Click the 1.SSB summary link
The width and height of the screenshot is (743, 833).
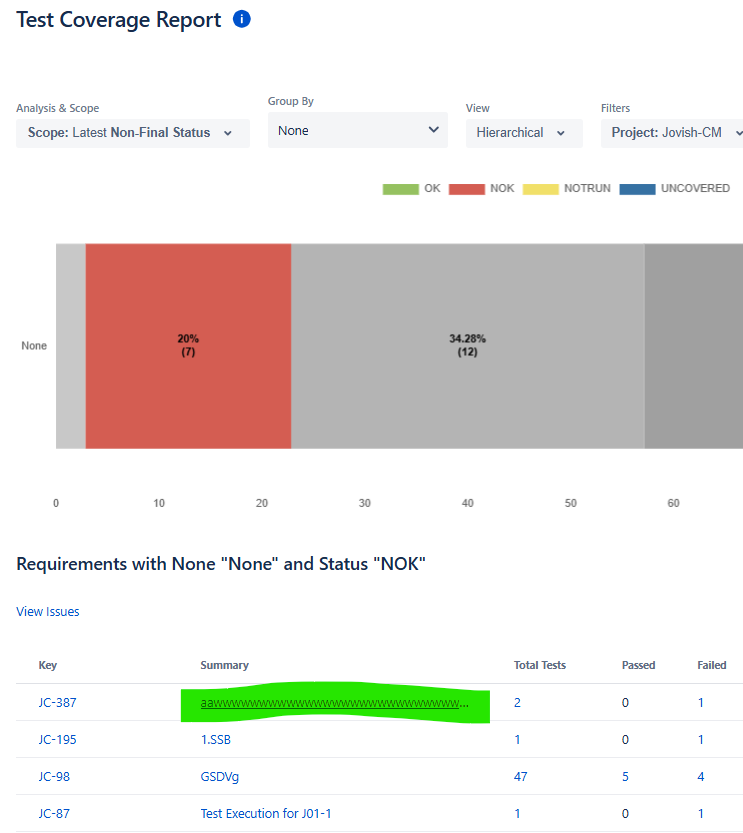pos(216,740)
